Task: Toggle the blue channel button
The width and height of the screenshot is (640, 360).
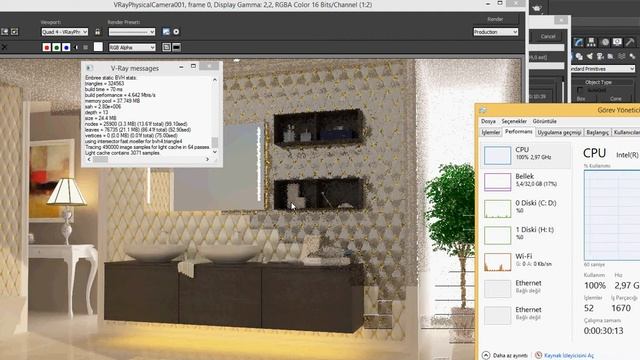Action: 66,47
